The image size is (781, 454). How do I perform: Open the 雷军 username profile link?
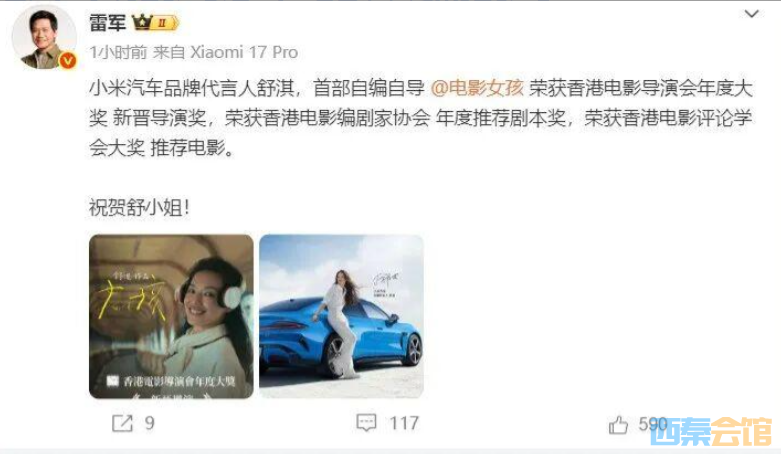tap(107, 22)
